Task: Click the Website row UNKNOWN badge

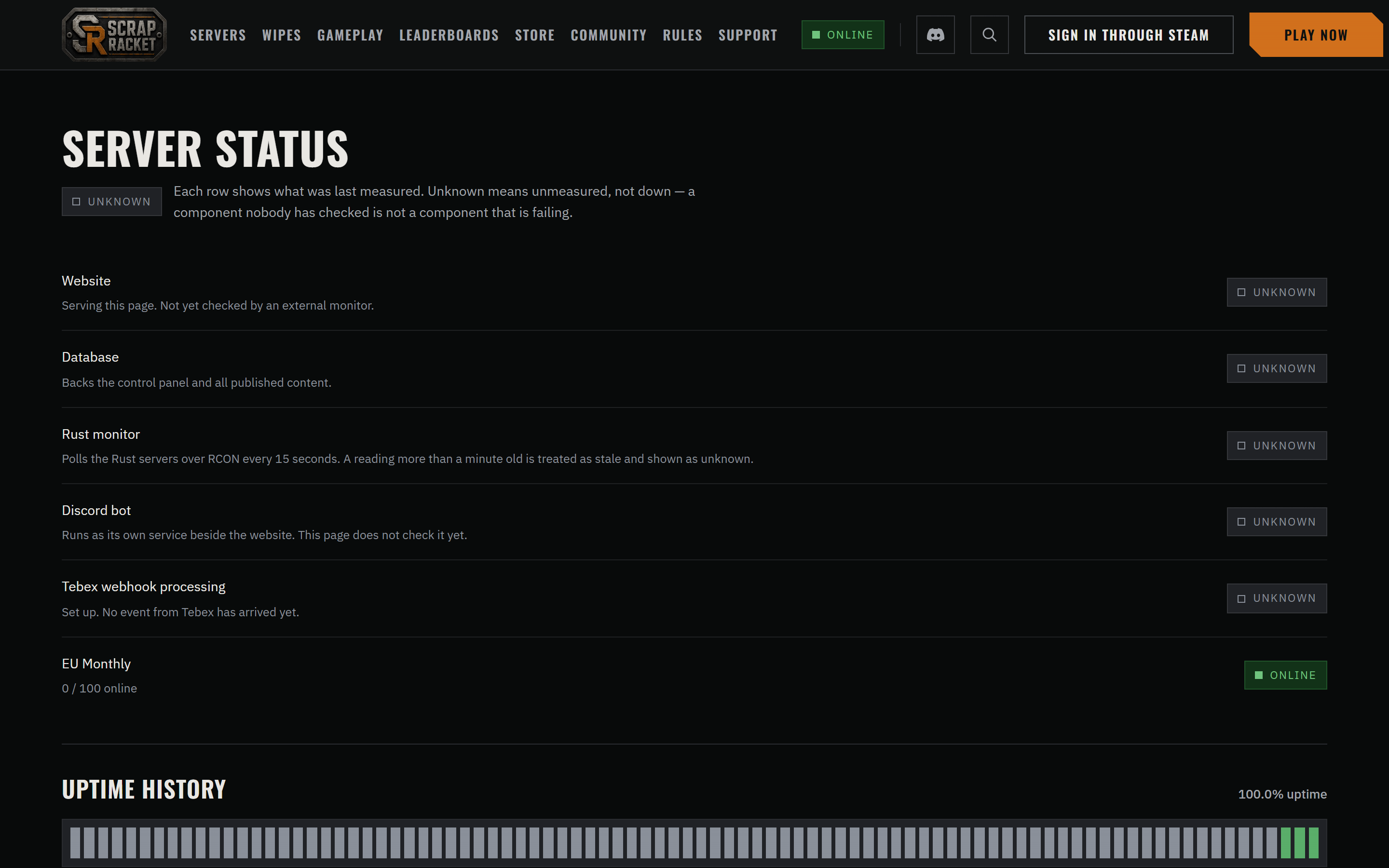Action: [x=1277, y=292]
